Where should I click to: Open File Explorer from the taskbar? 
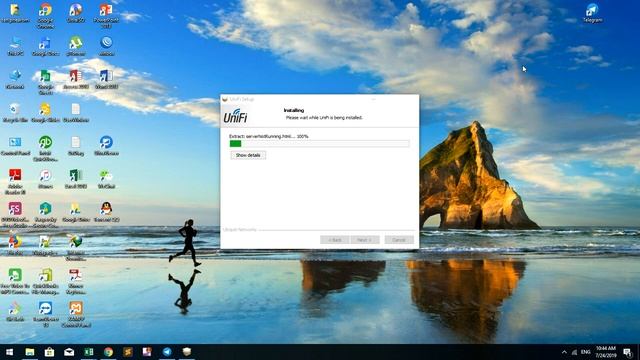tap(29, 352)
